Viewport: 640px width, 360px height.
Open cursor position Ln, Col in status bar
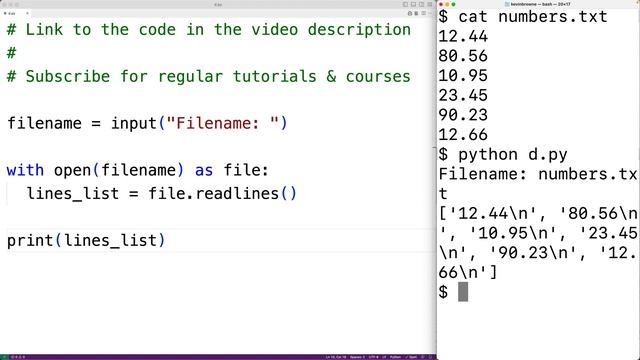[x=336, y=357]
